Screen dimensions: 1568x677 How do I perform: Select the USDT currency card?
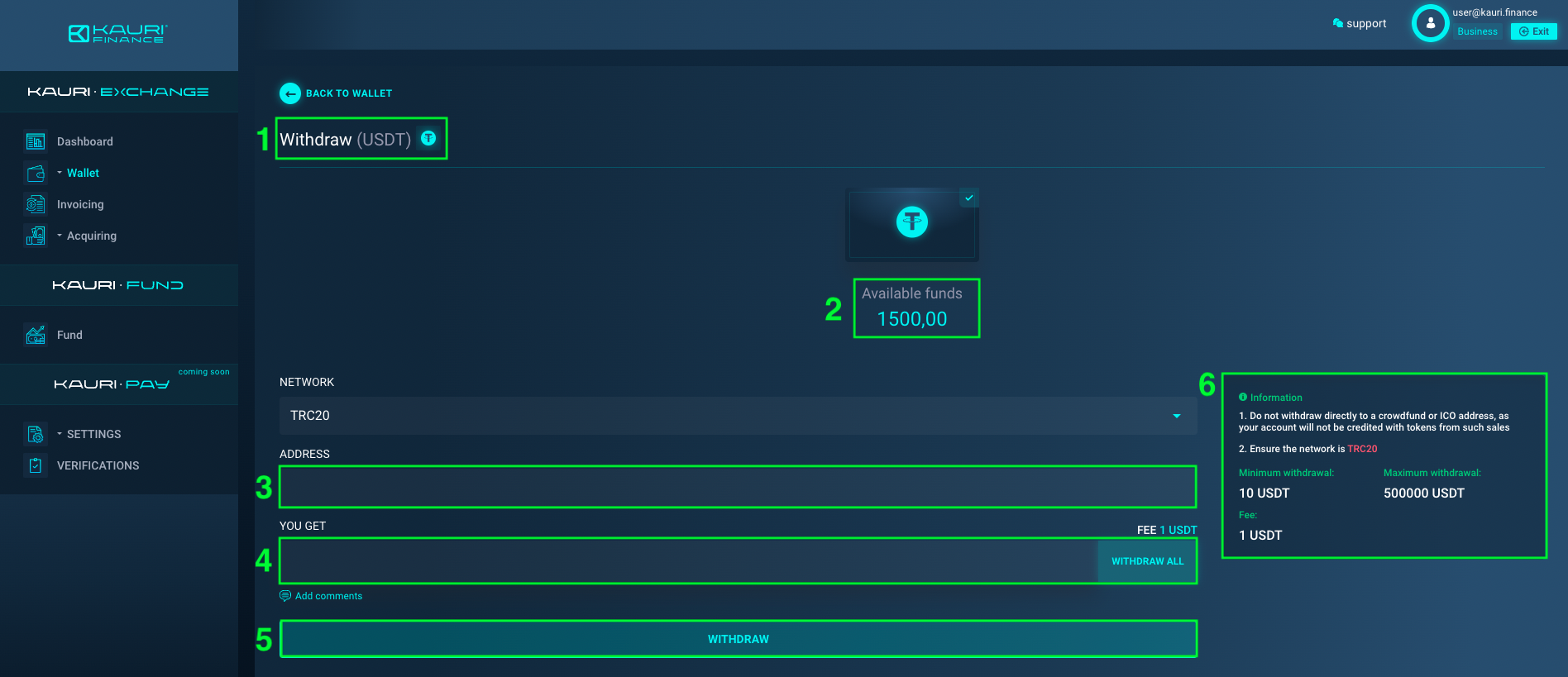[912, 224]
